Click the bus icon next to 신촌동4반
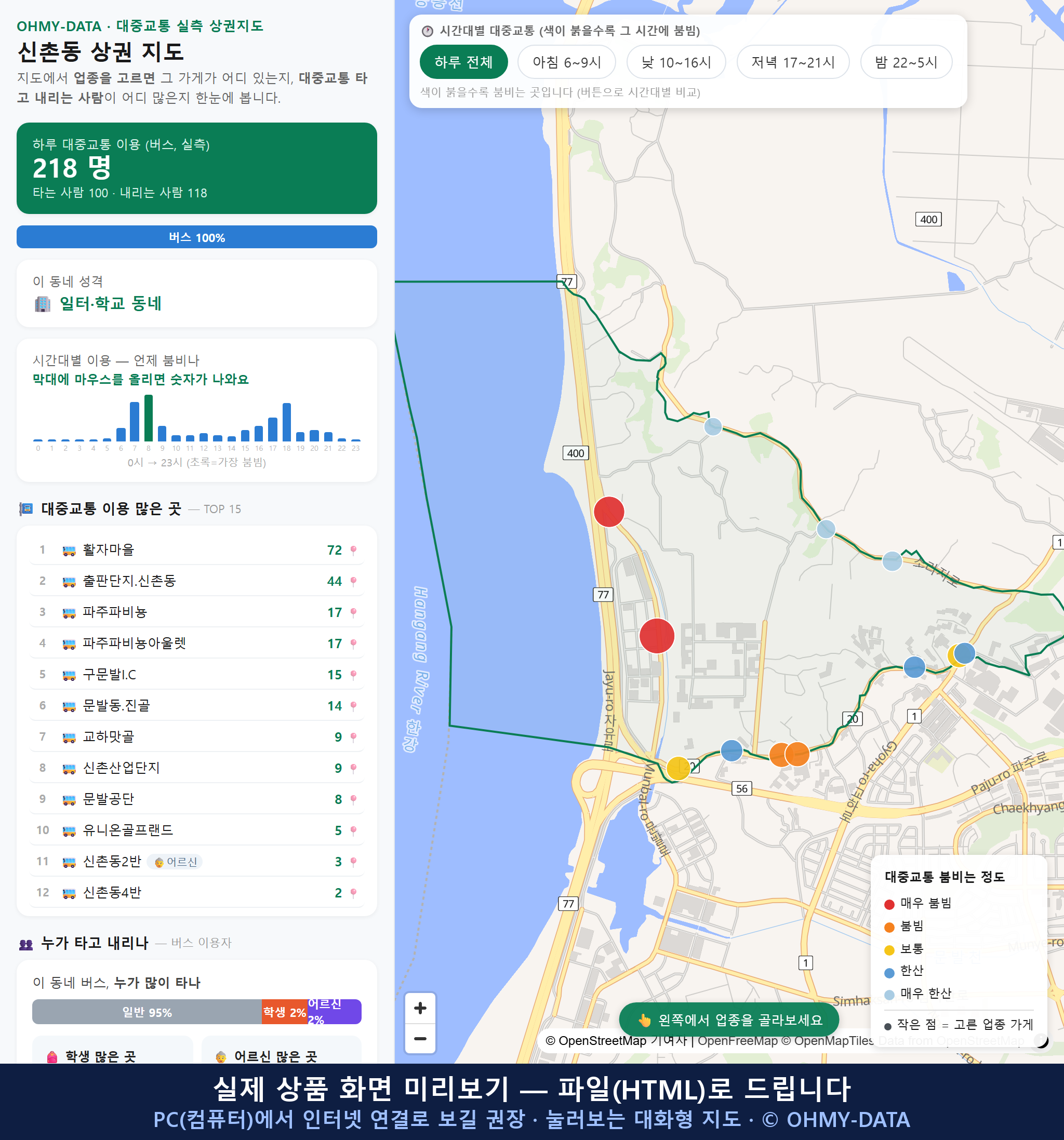 pos(69,893)
